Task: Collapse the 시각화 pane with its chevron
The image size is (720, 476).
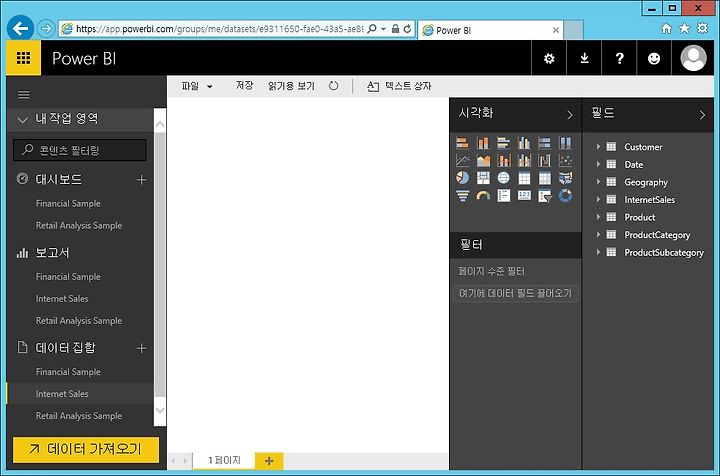Action: pos(570,115)
